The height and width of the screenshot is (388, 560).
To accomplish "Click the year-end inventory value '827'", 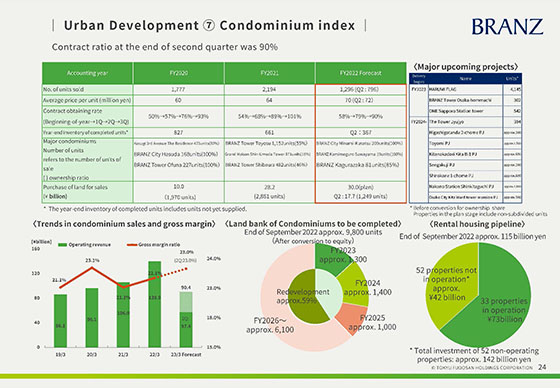I will tap(178, 133).
